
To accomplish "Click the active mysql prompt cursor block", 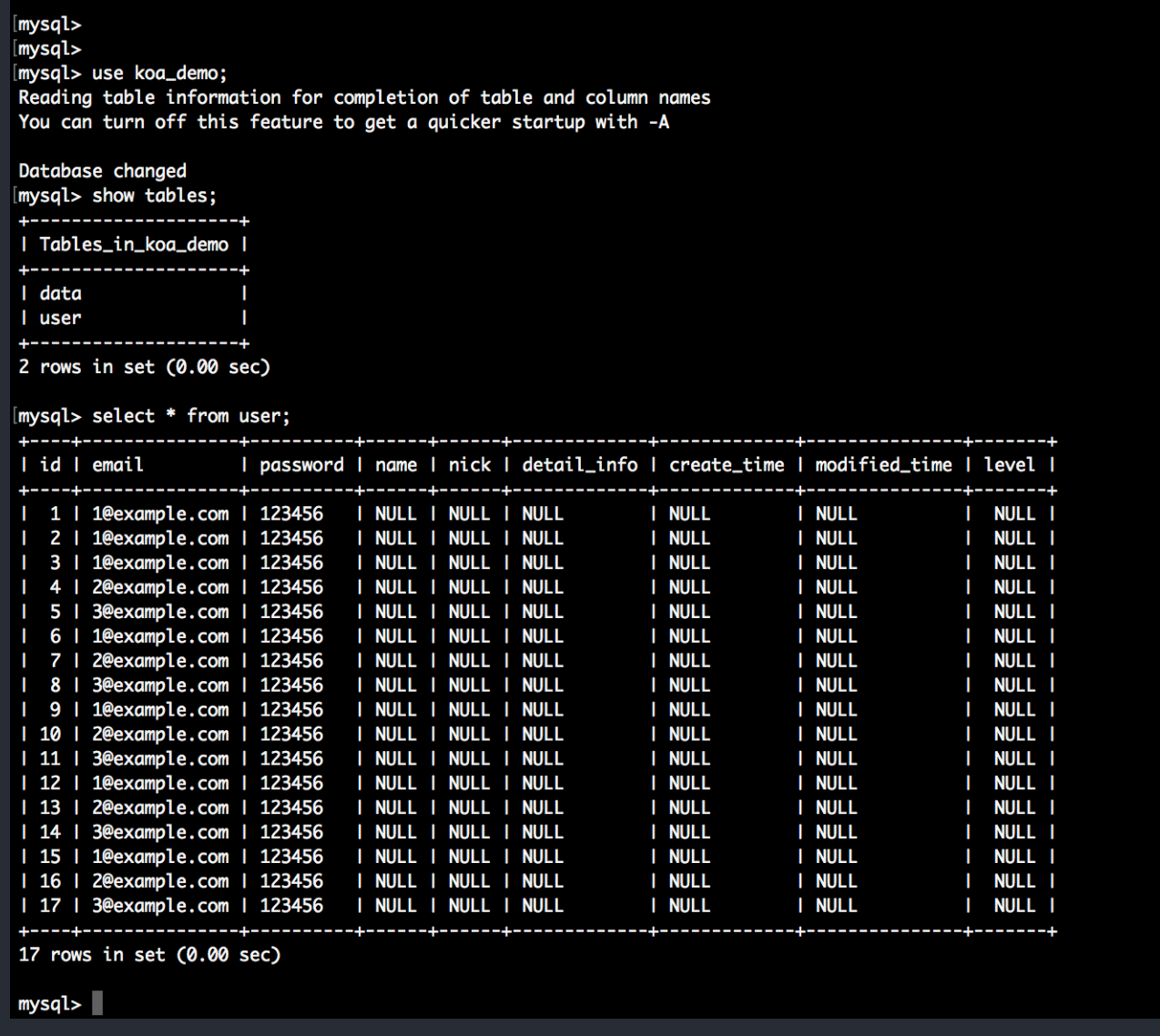I will pos(97,1003).
